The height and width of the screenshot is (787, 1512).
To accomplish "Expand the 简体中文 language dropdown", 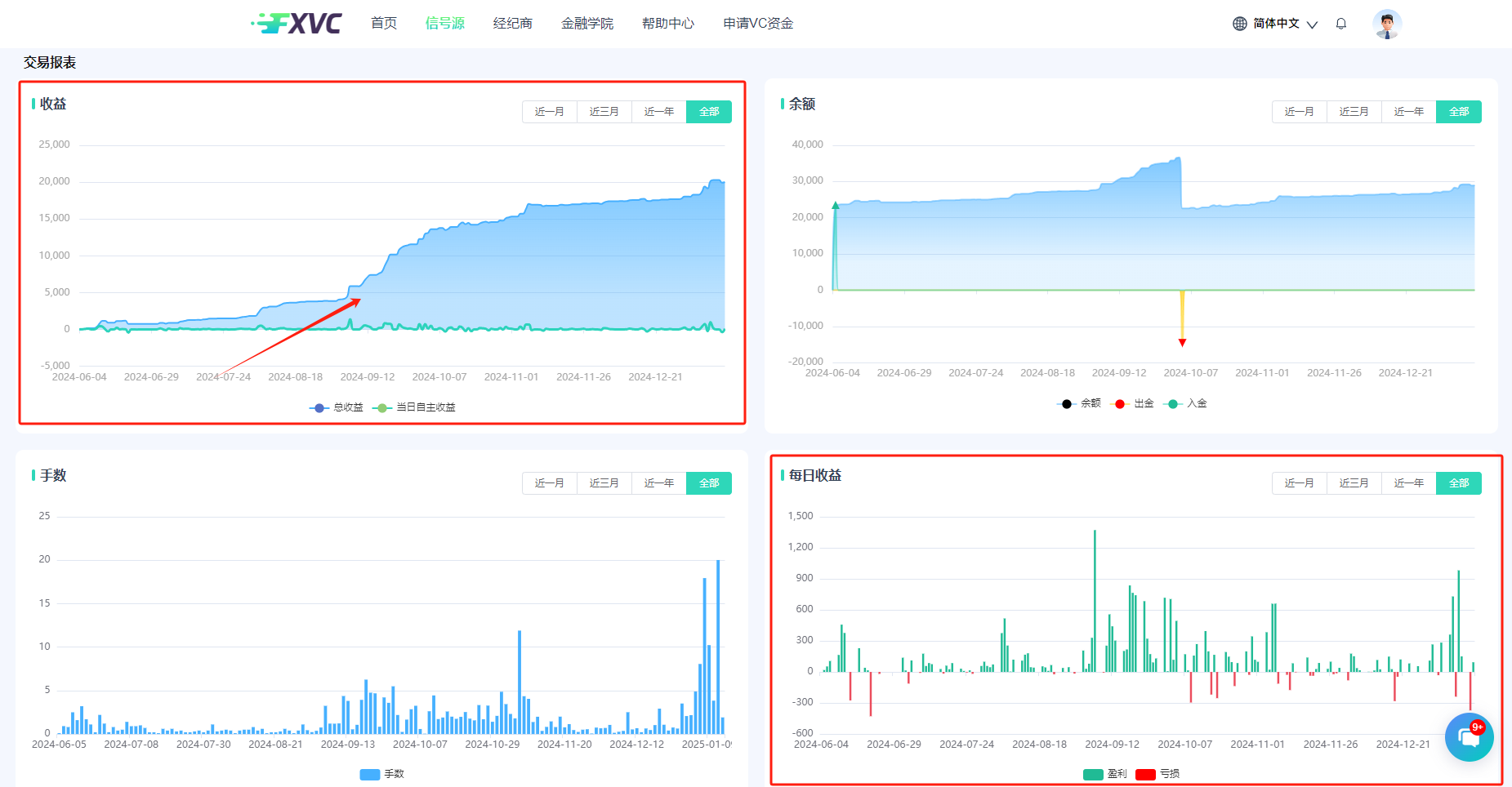I will 1284,24.
